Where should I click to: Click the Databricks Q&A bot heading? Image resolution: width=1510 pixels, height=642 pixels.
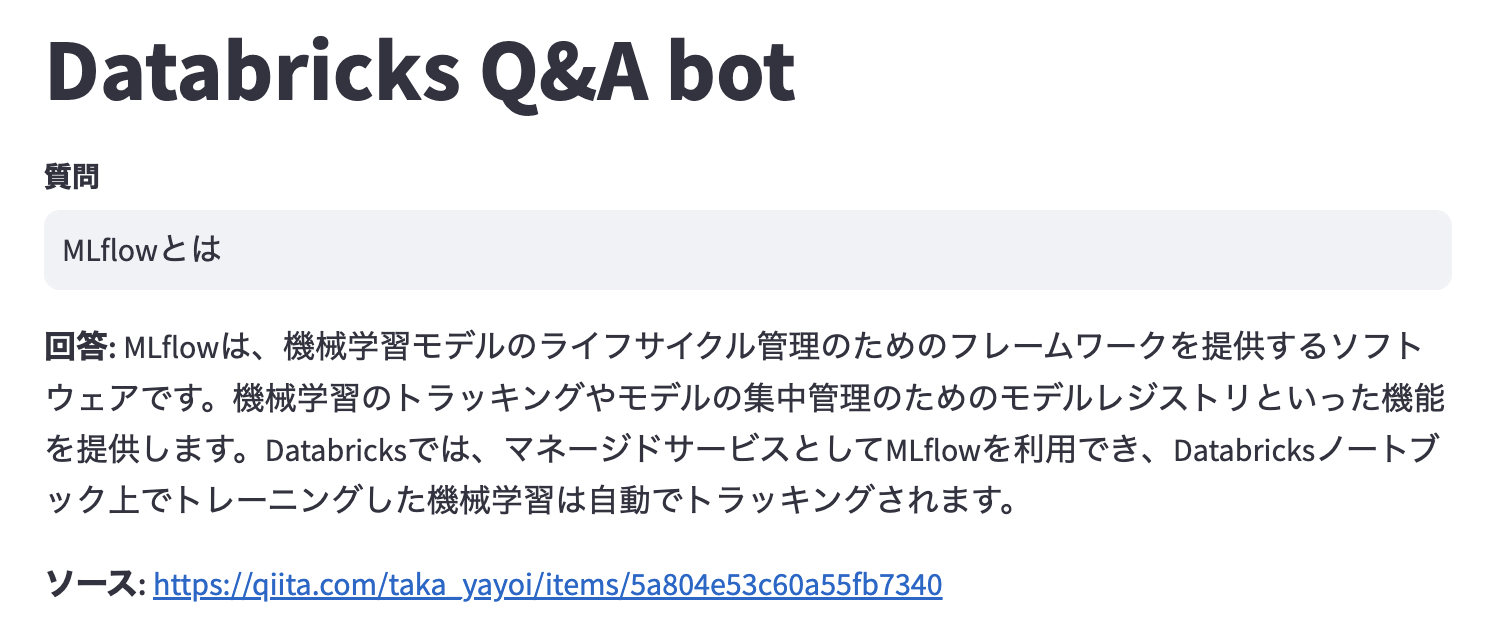(x=420, y=68)
